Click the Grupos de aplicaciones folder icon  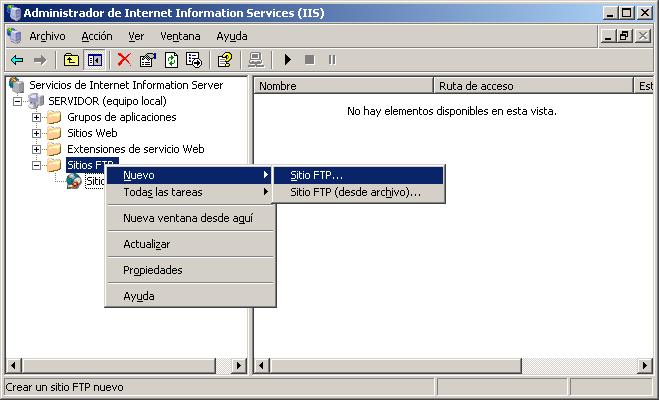point(53,117)
